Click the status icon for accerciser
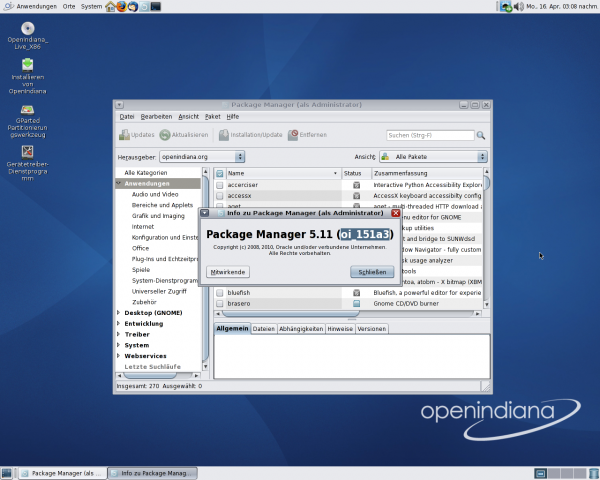This screenshot has height=480, width=600. [356, 185]
